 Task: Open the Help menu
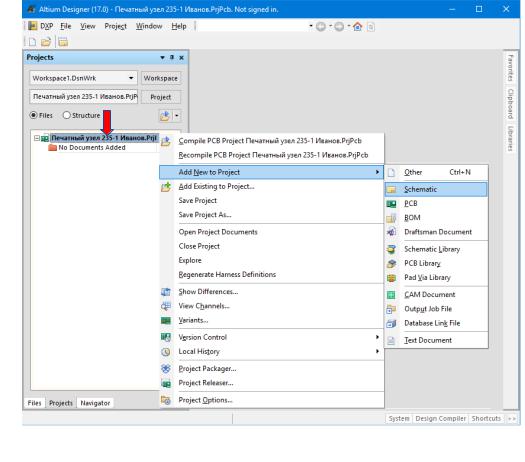tap(179, 26)
